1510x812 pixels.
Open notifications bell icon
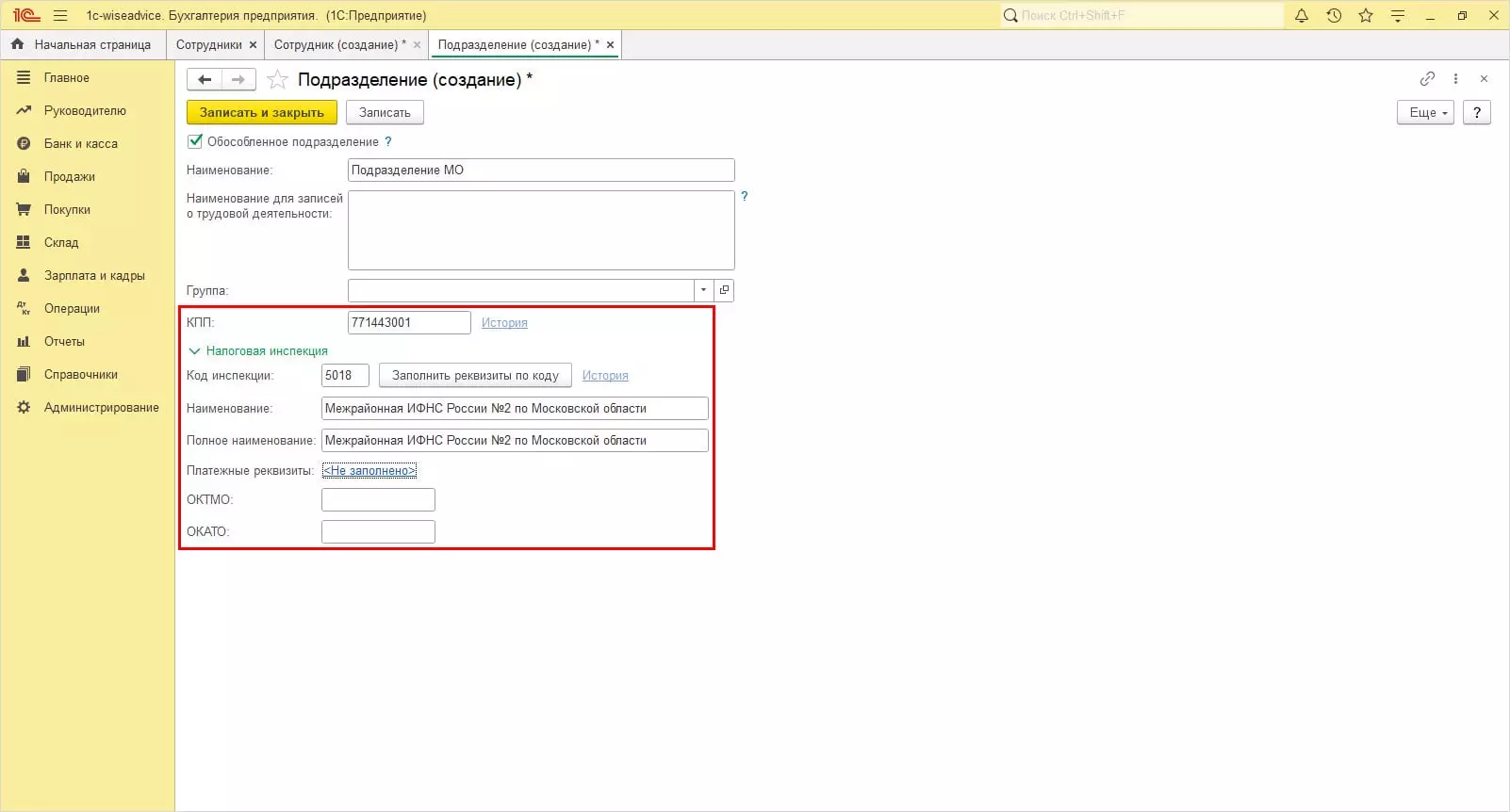pos(1302,15)
